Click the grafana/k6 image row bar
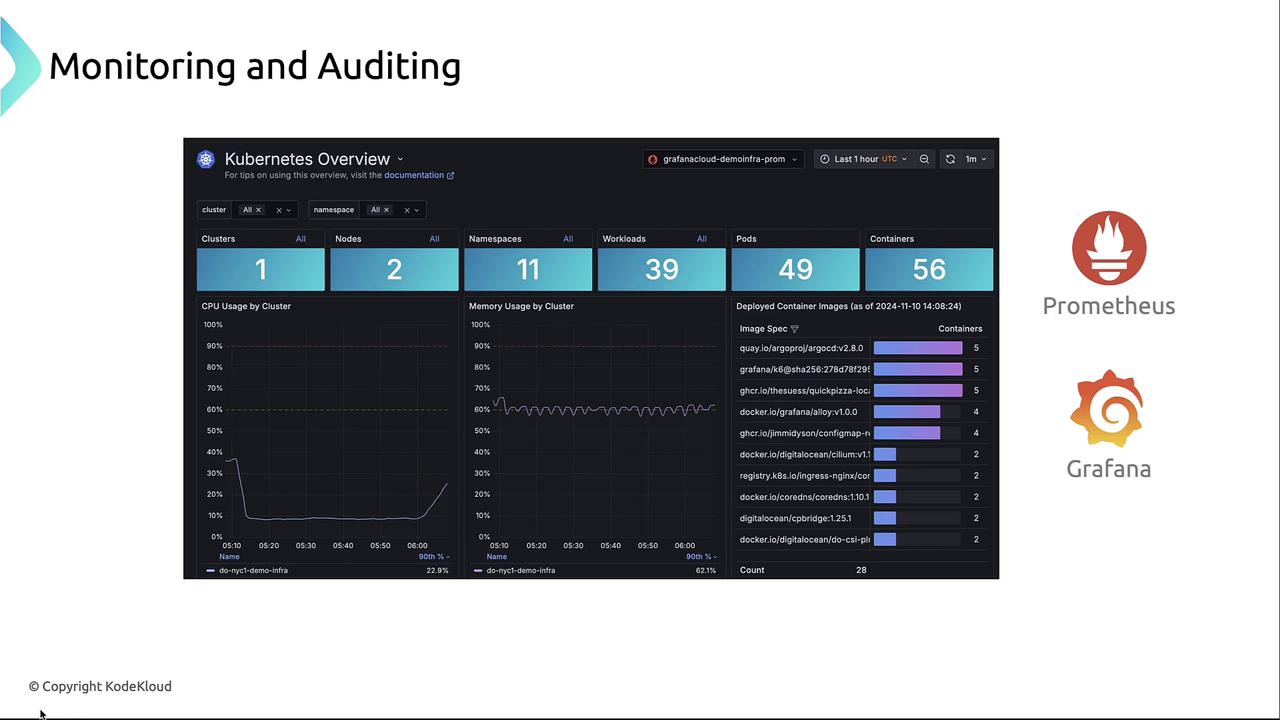The width and height of the screenshot is (1280, 720). pyautogui.click(x=918, y=369)
